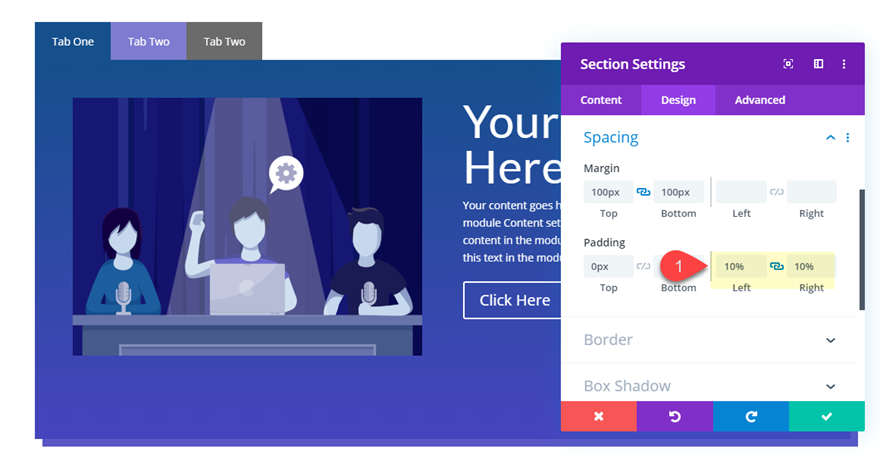
Task: Click the responsive preview icon in Section Settings header
Action: (x=788, y=64)
